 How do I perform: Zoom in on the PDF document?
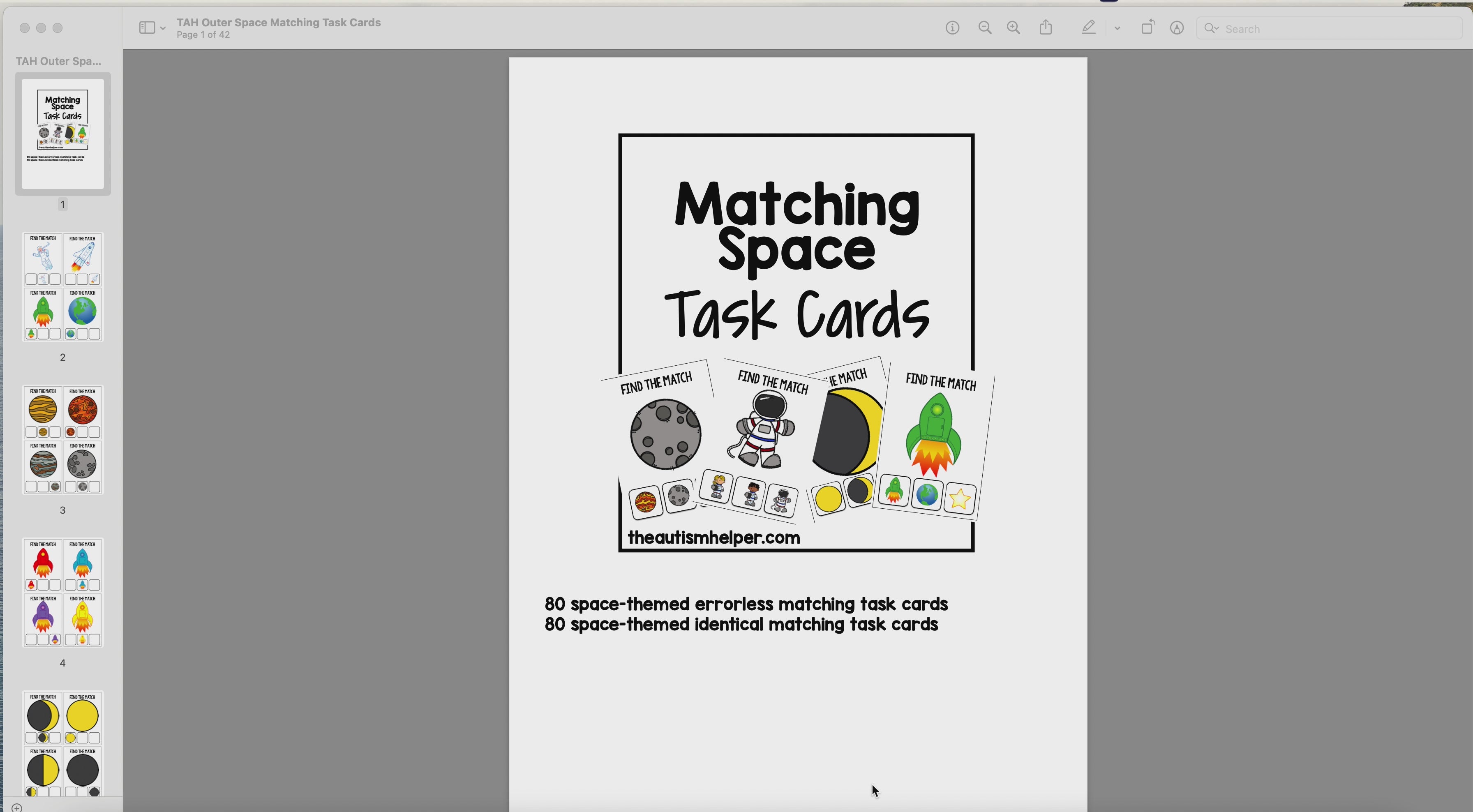(x=1013, y=28)
